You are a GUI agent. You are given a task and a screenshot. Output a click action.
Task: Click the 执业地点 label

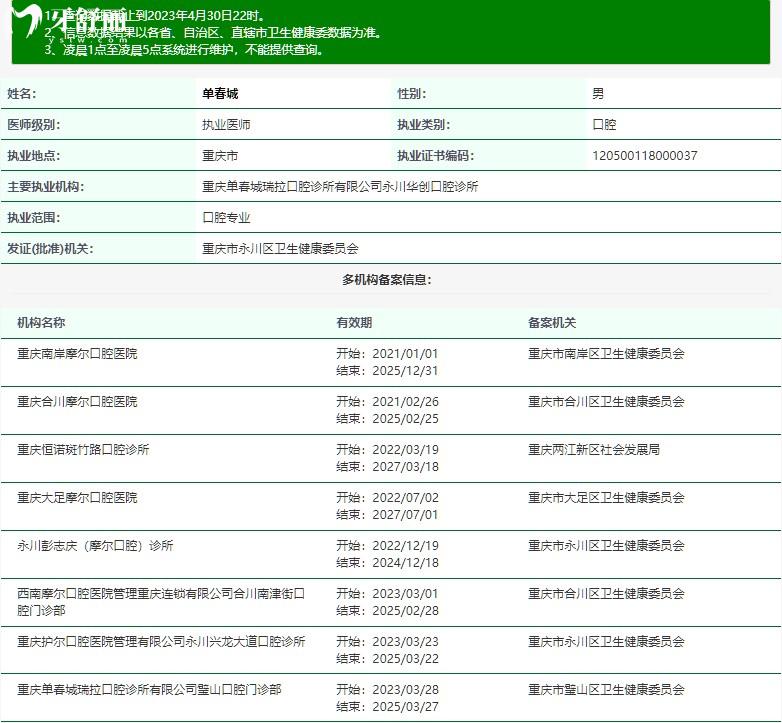[x=33, y=156]
